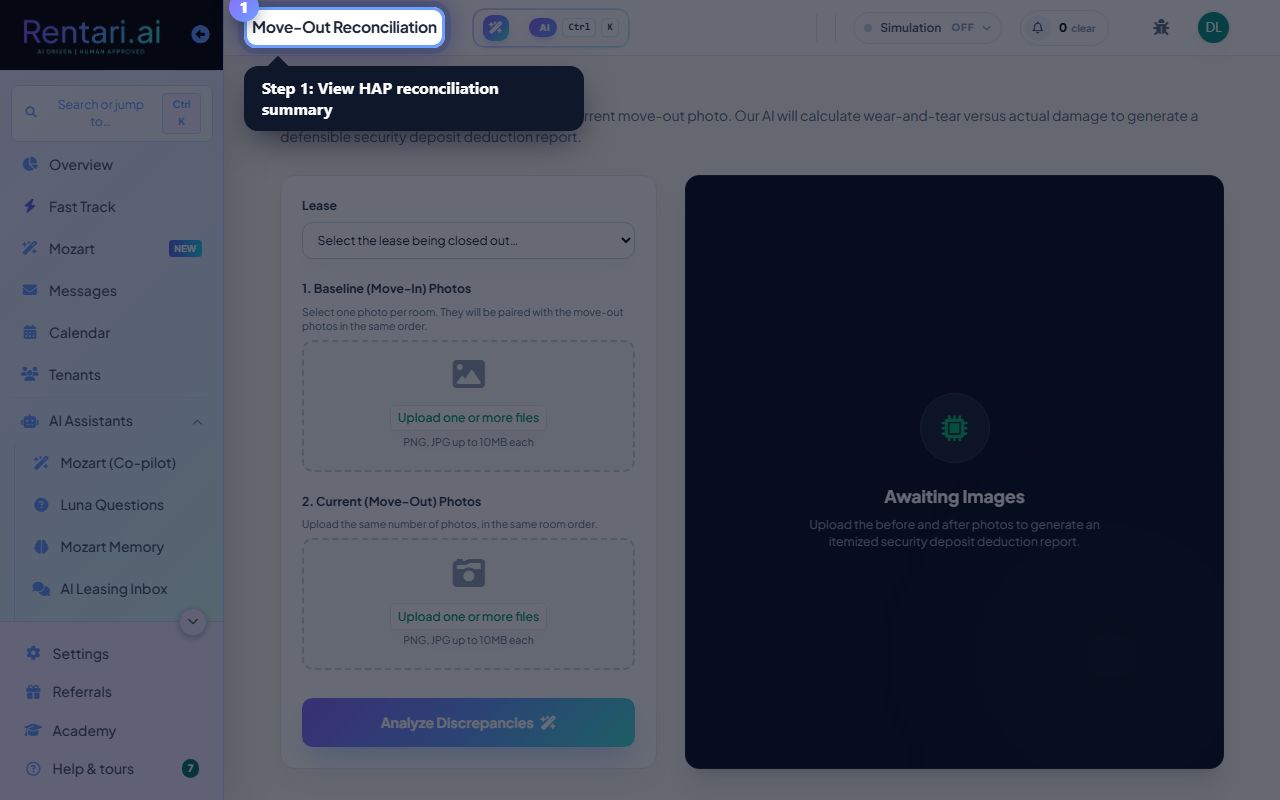Click the Step 1 HAP reconciliation tooltip
Image resolution: width=1280 pixels, height=800 pixels.
pos(414,99)
